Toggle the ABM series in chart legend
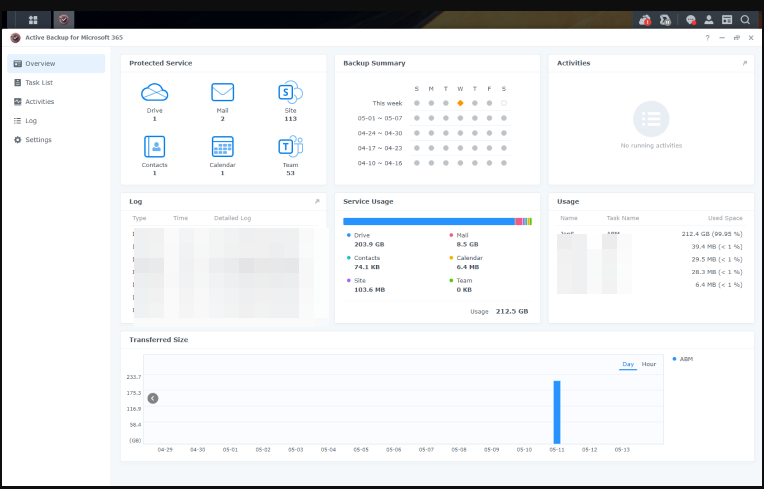This screenshot has height=489, width=764. coord(683,359)
